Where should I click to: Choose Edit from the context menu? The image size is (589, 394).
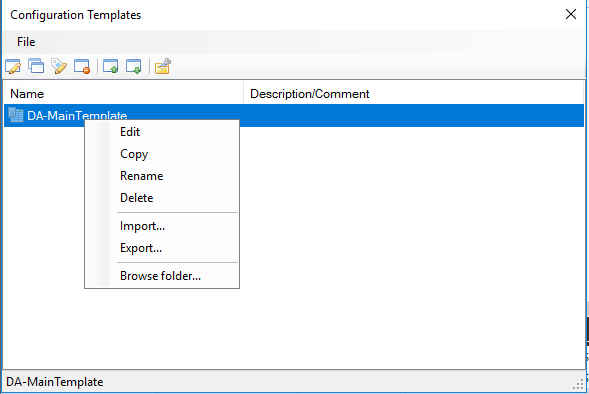click(162, 132)
